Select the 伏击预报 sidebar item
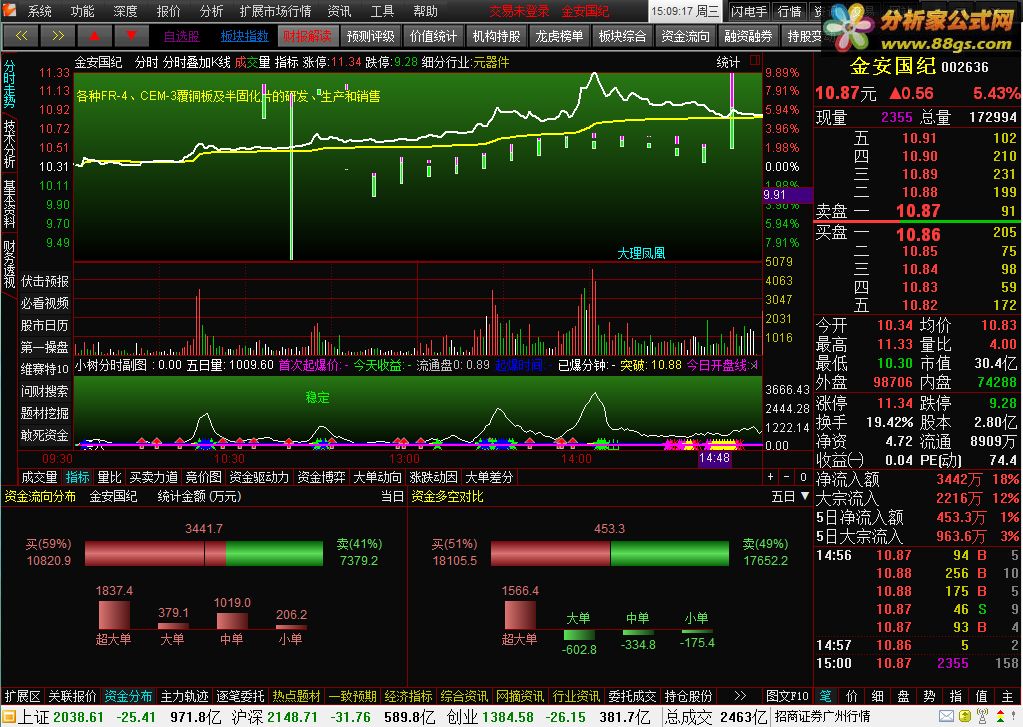 [x=44, y=281]
